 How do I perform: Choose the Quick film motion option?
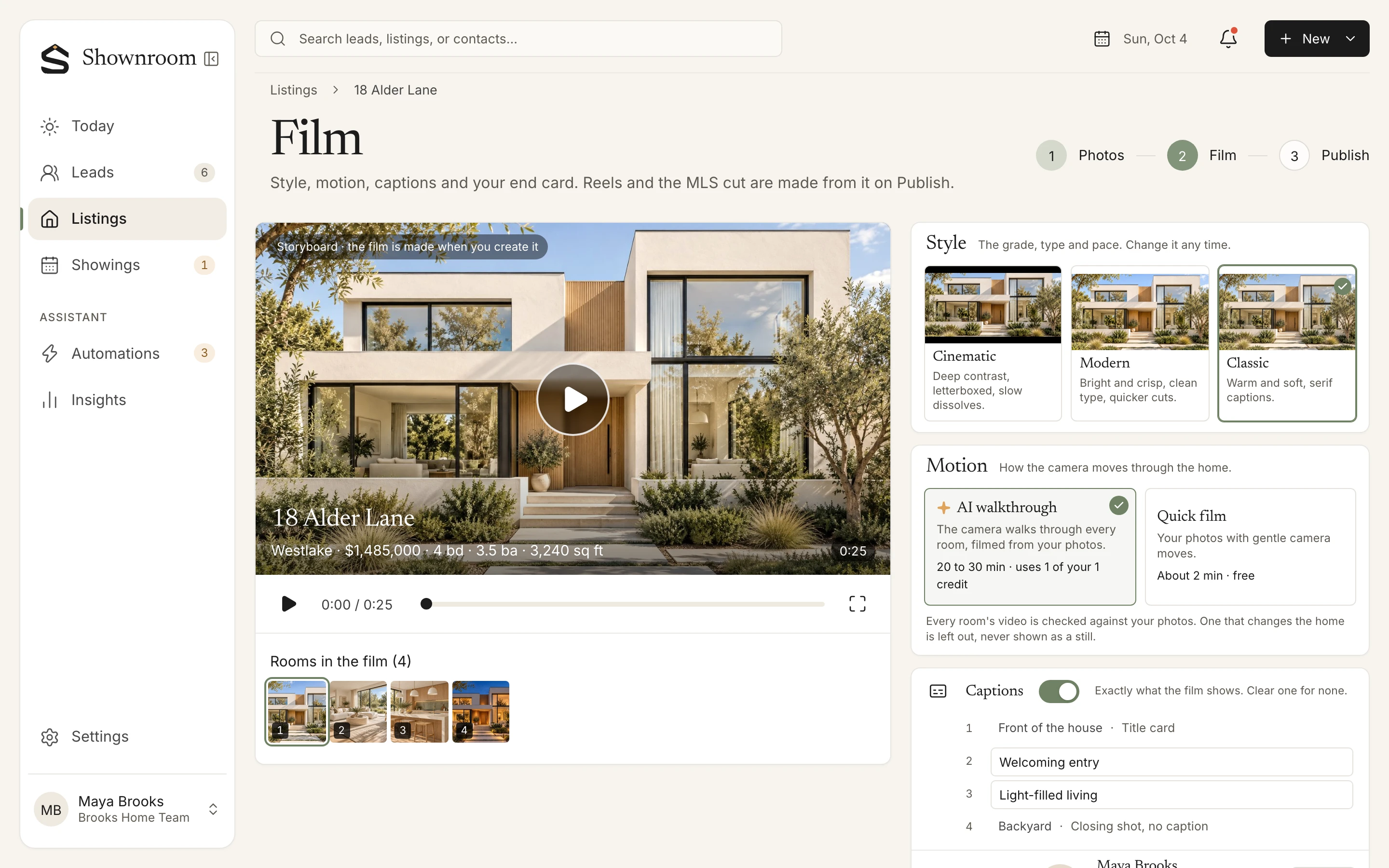pyautogui.click(x=1250, y=546)
